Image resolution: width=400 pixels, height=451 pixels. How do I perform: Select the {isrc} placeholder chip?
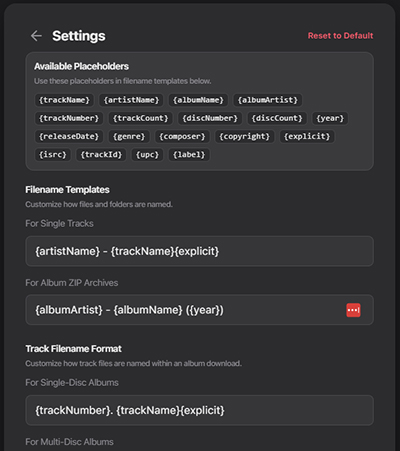(53, 155)
